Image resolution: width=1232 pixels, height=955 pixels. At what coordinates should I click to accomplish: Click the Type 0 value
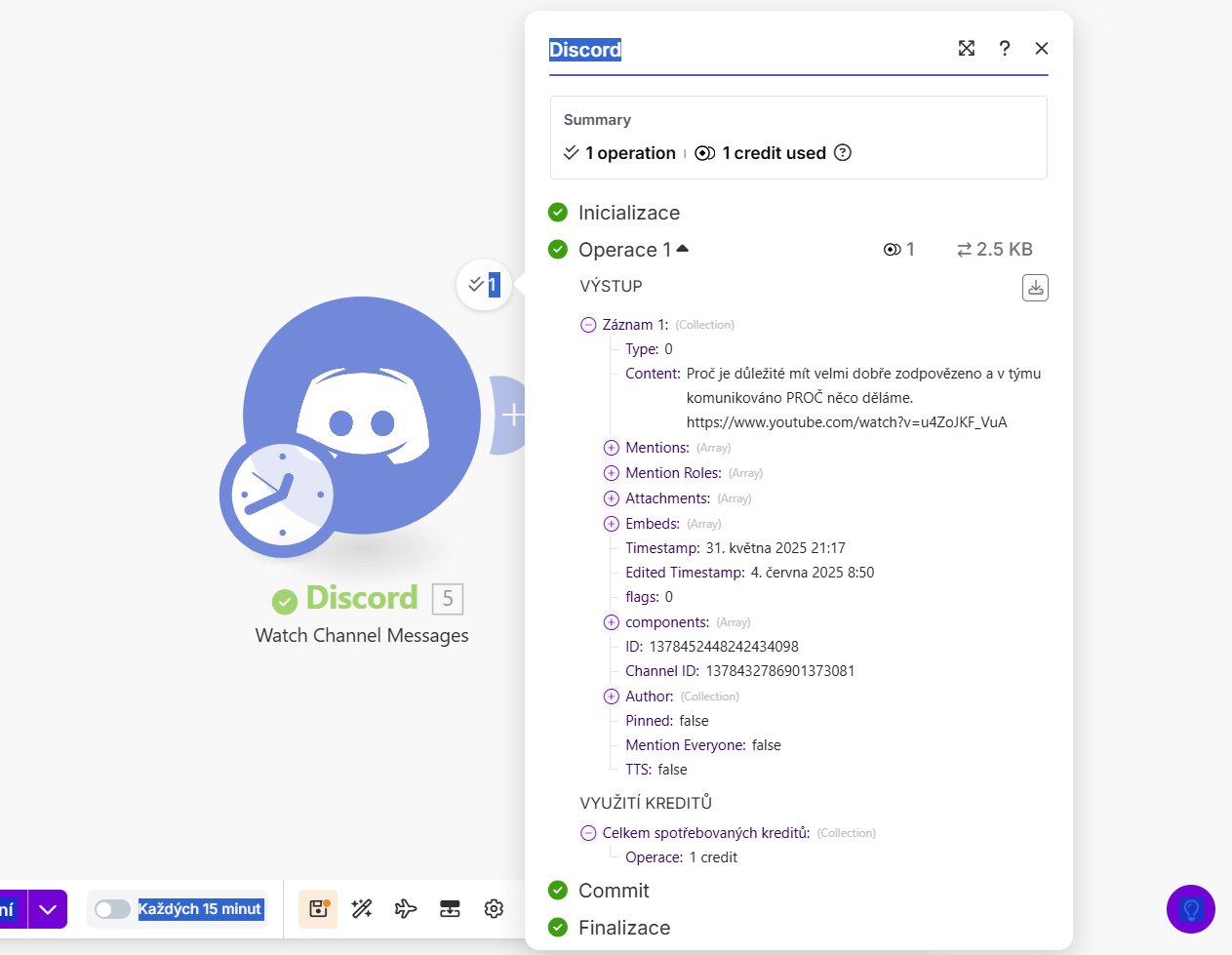coord(668,349)
